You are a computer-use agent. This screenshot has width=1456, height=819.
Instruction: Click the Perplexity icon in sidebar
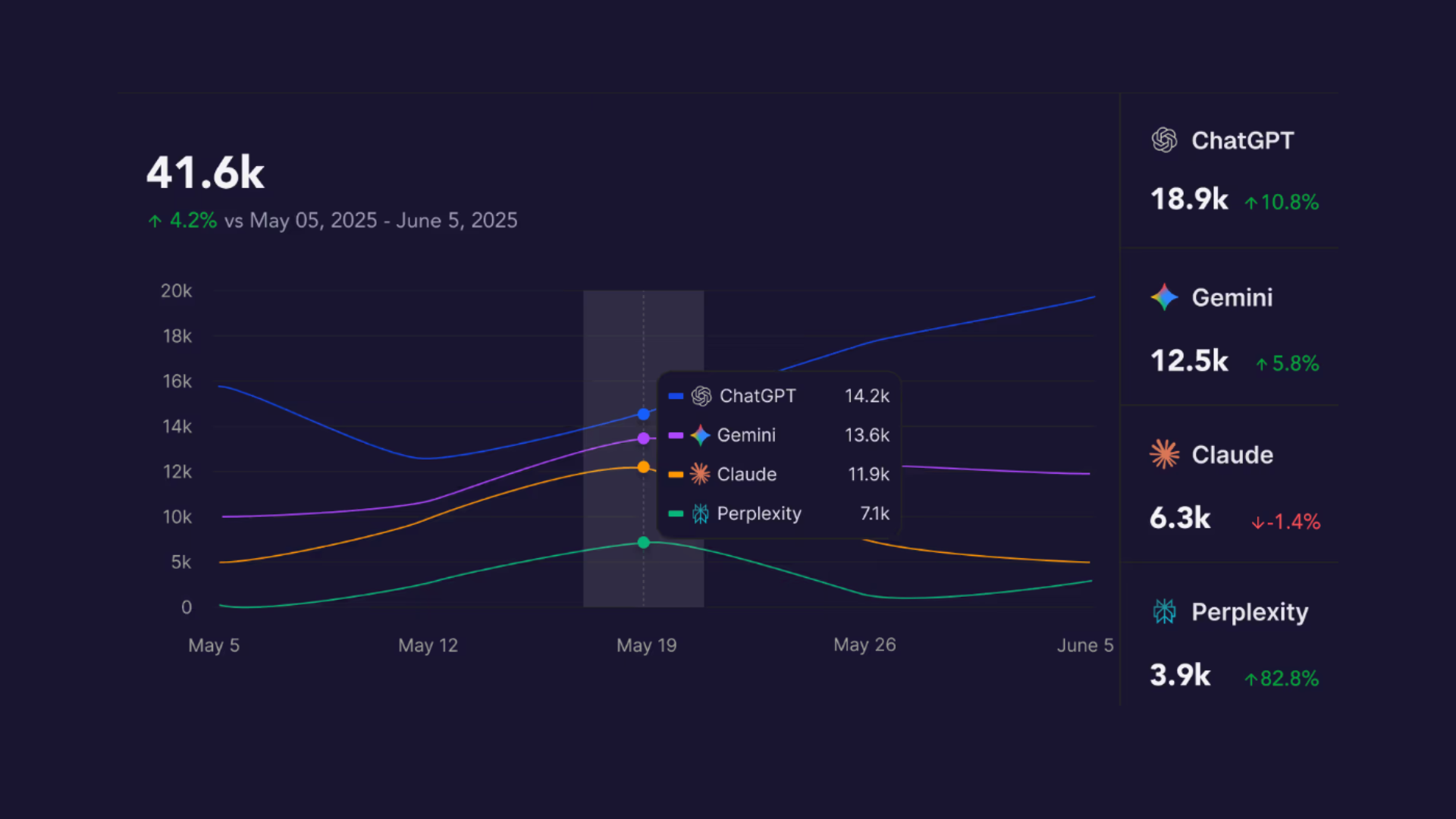(1164, 611)
